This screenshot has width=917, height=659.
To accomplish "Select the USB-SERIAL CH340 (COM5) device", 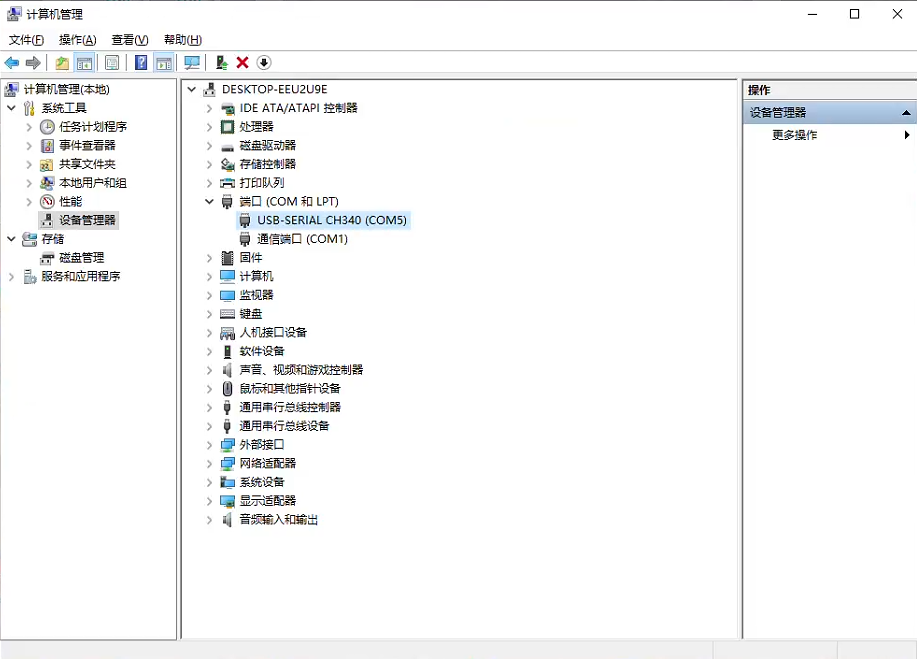I will (x=331, y=220).
